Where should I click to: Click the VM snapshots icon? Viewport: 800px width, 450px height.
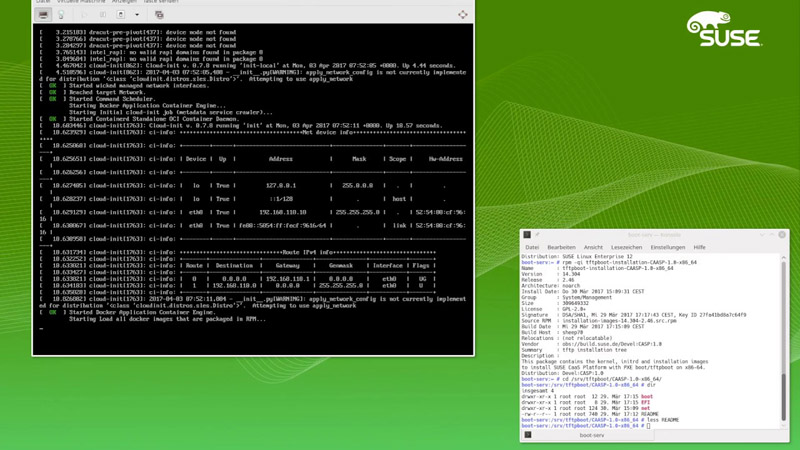click(159, 15)
